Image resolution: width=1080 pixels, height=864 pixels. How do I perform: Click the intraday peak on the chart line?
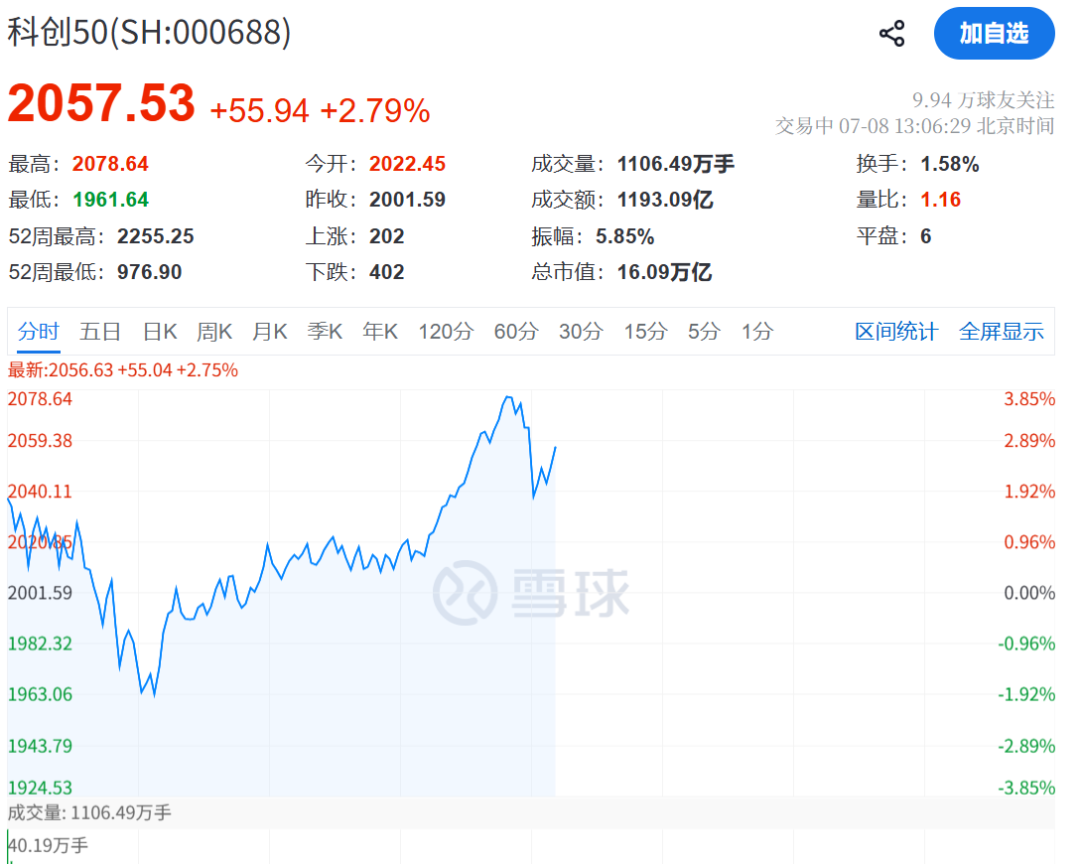[x=508, y=397]
